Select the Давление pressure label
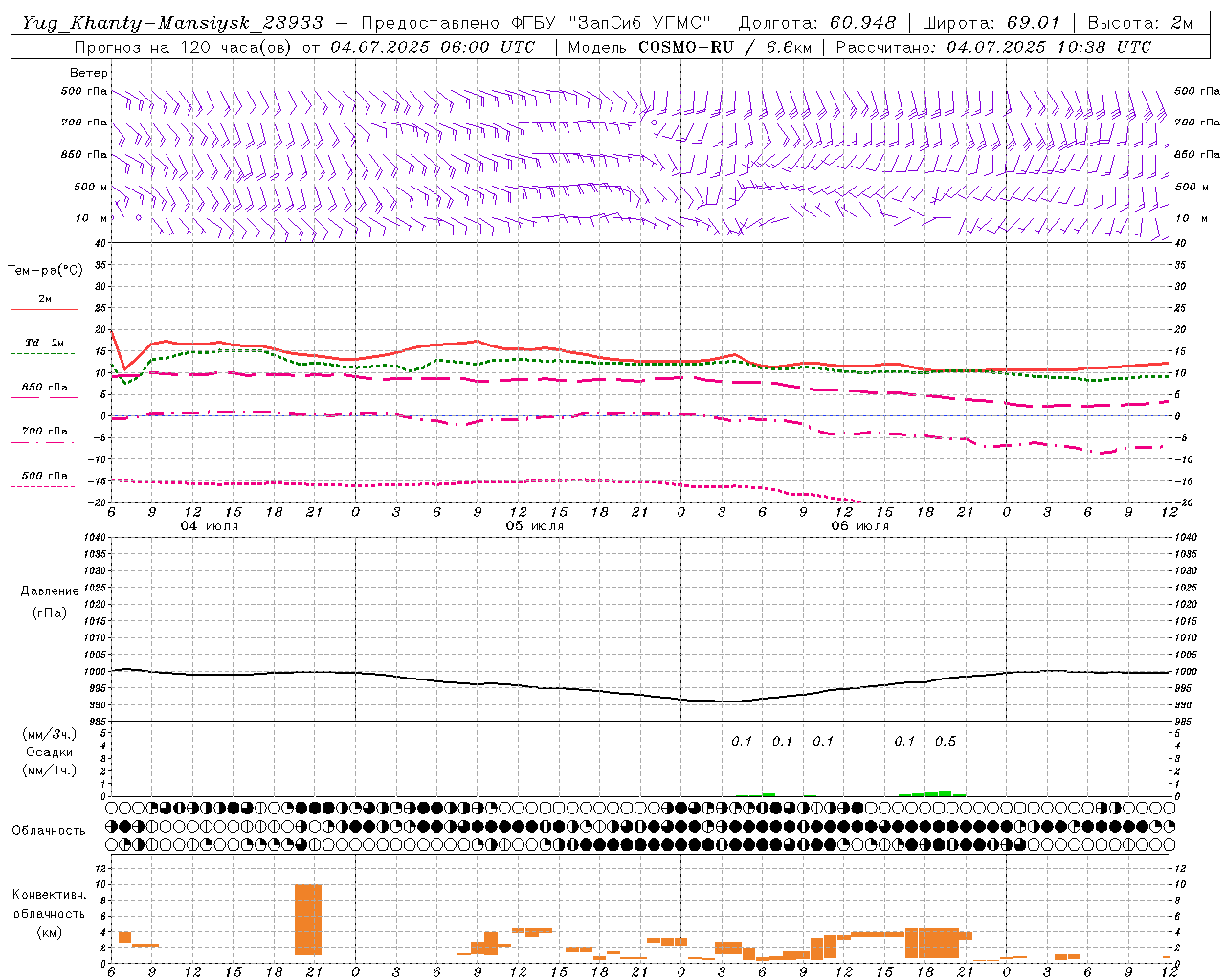This screenshot has width=1225, height=980. point(50,591)
